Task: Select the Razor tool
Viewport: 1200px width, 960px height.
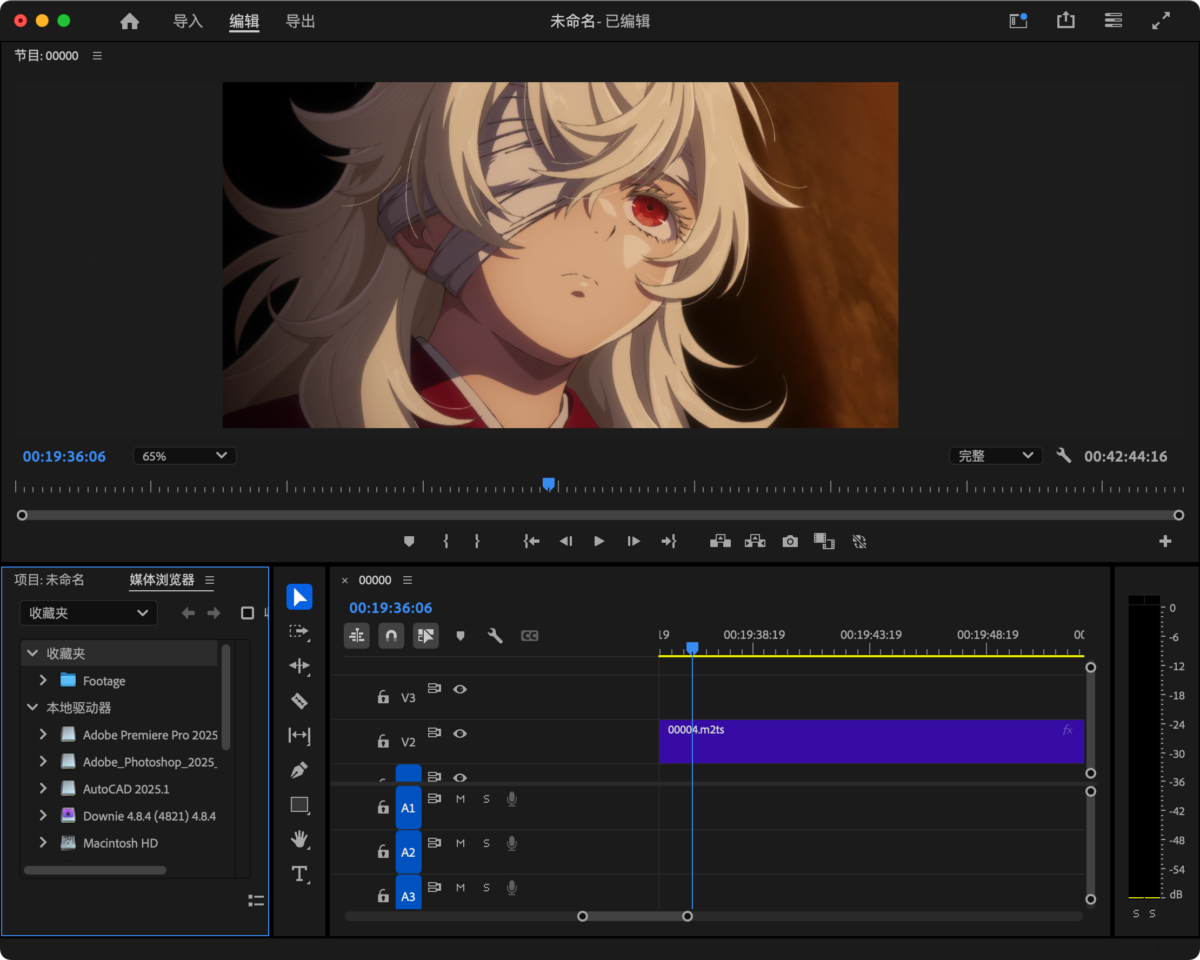Action: coord(299,701)
